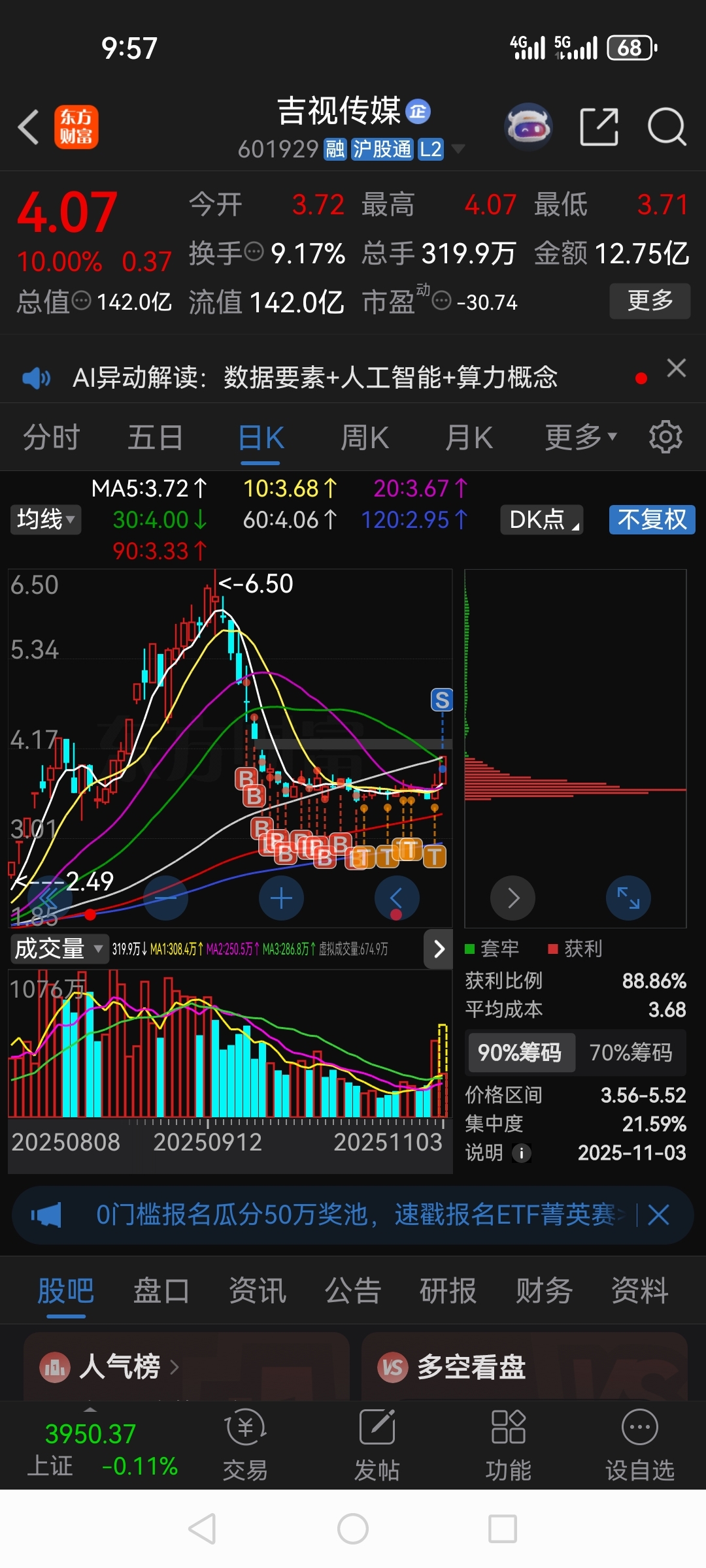This screenshot has width=706, height=1568.
Task: Switch to 周K chart tab
Action: [x=365, y=437]
